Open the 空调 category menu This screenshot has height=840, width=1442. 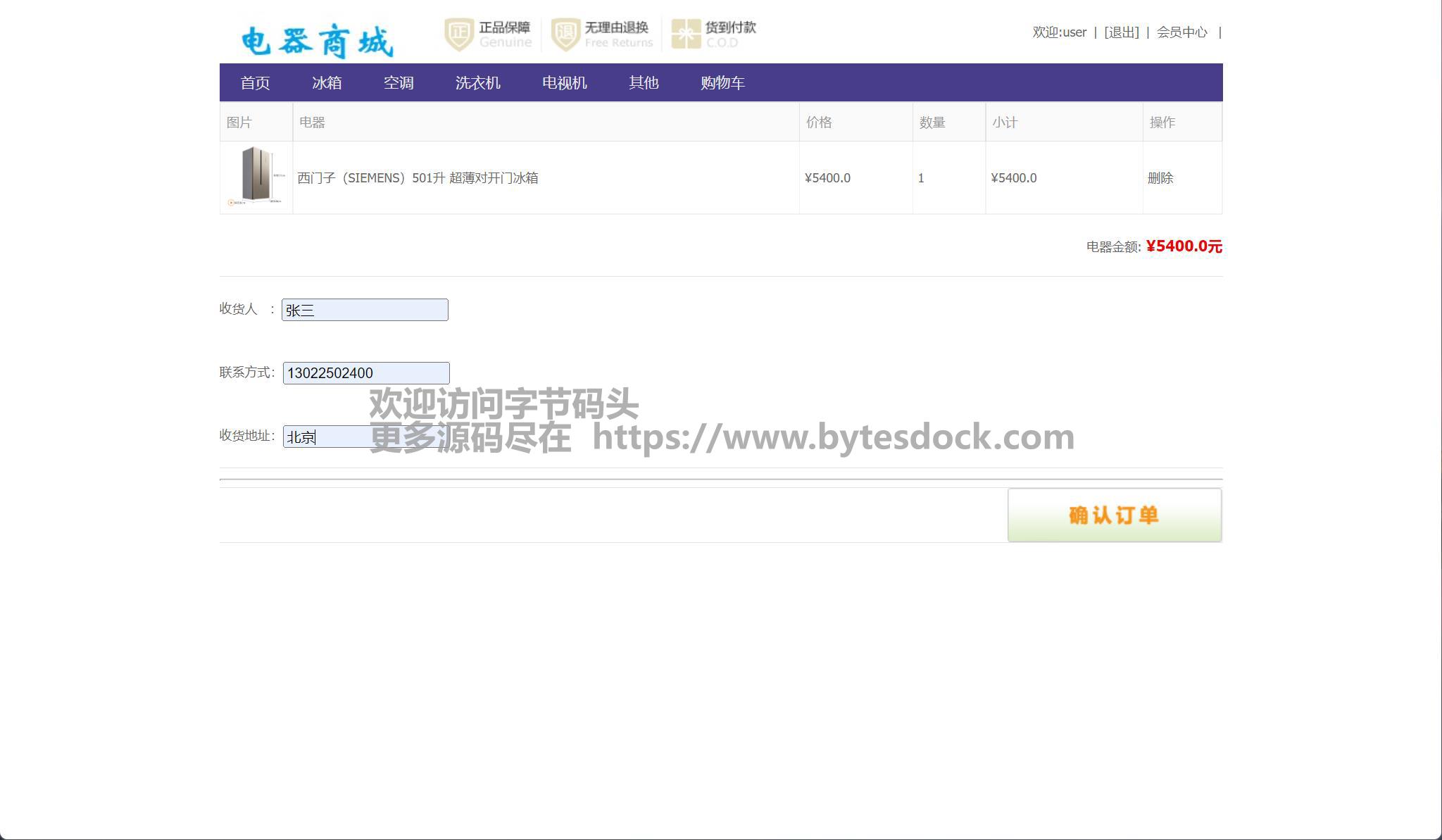point(399,83)
